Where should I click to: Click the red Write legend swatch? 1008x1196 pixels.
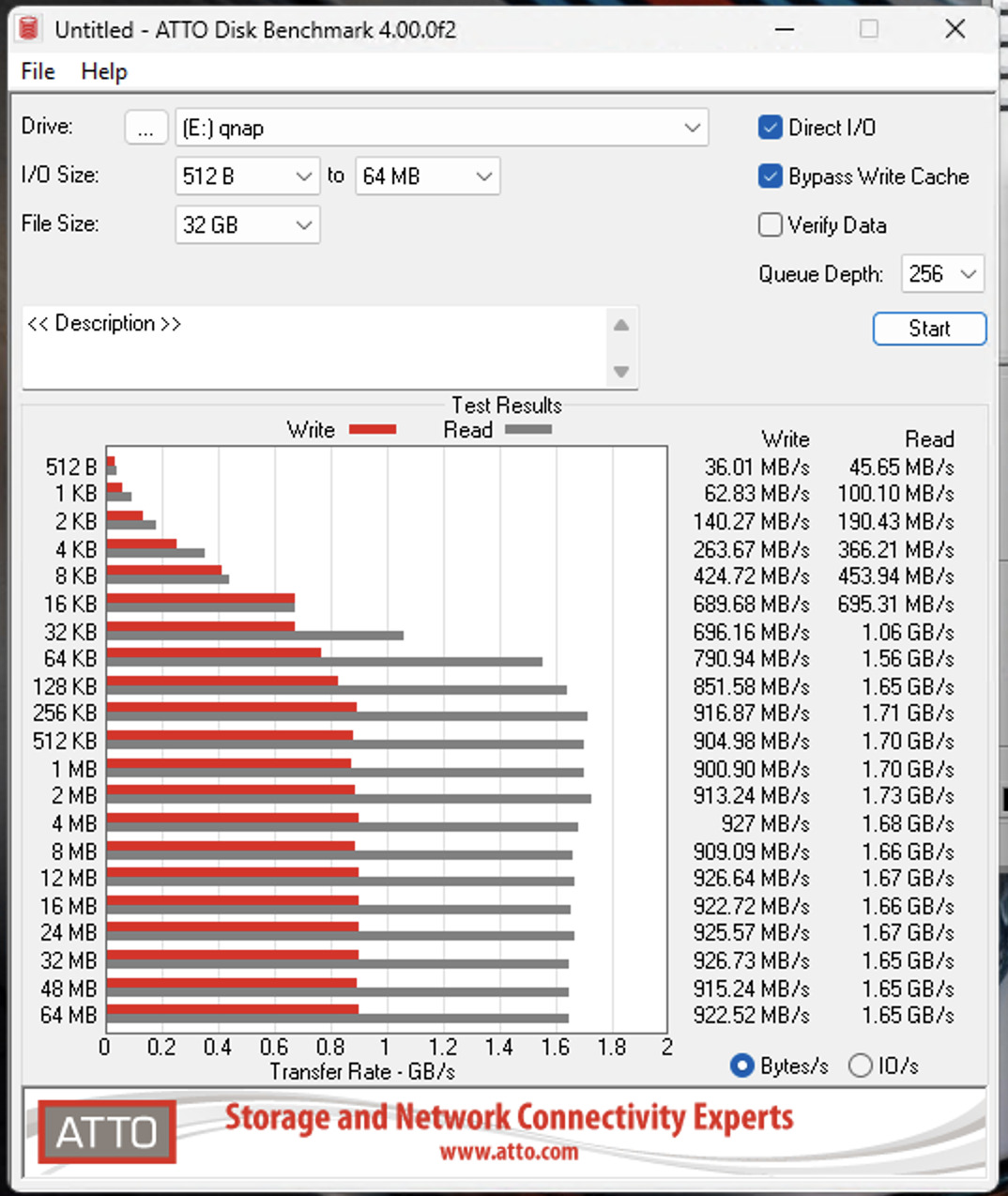point(373,429)
